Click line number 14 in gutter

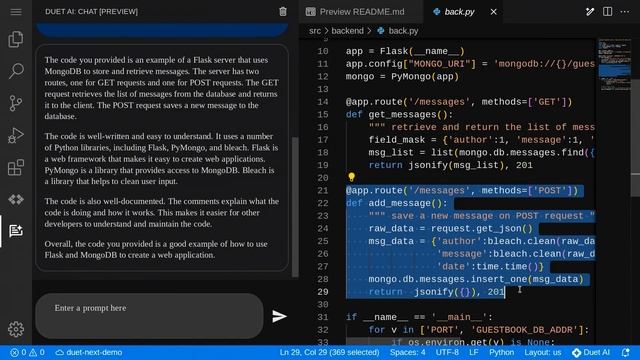point(323,102)
